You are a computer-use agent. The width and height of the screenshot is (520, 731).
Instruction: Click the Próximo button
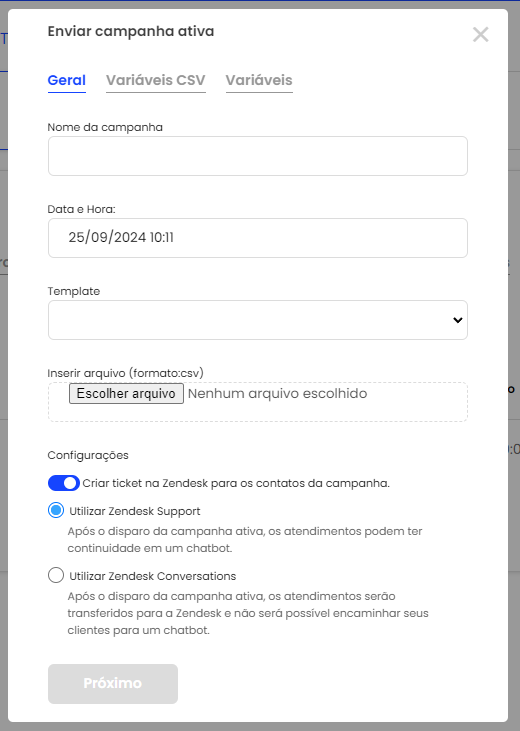113,684
